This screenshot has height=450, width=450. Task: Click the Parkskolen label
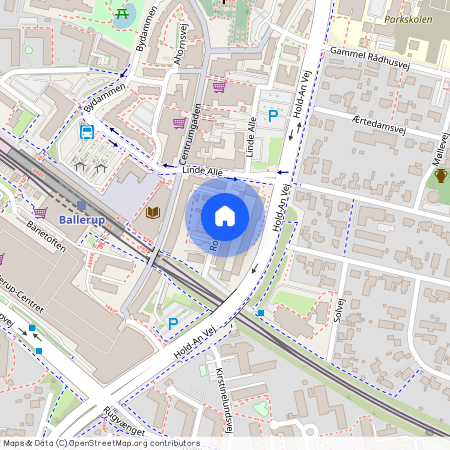408,20
